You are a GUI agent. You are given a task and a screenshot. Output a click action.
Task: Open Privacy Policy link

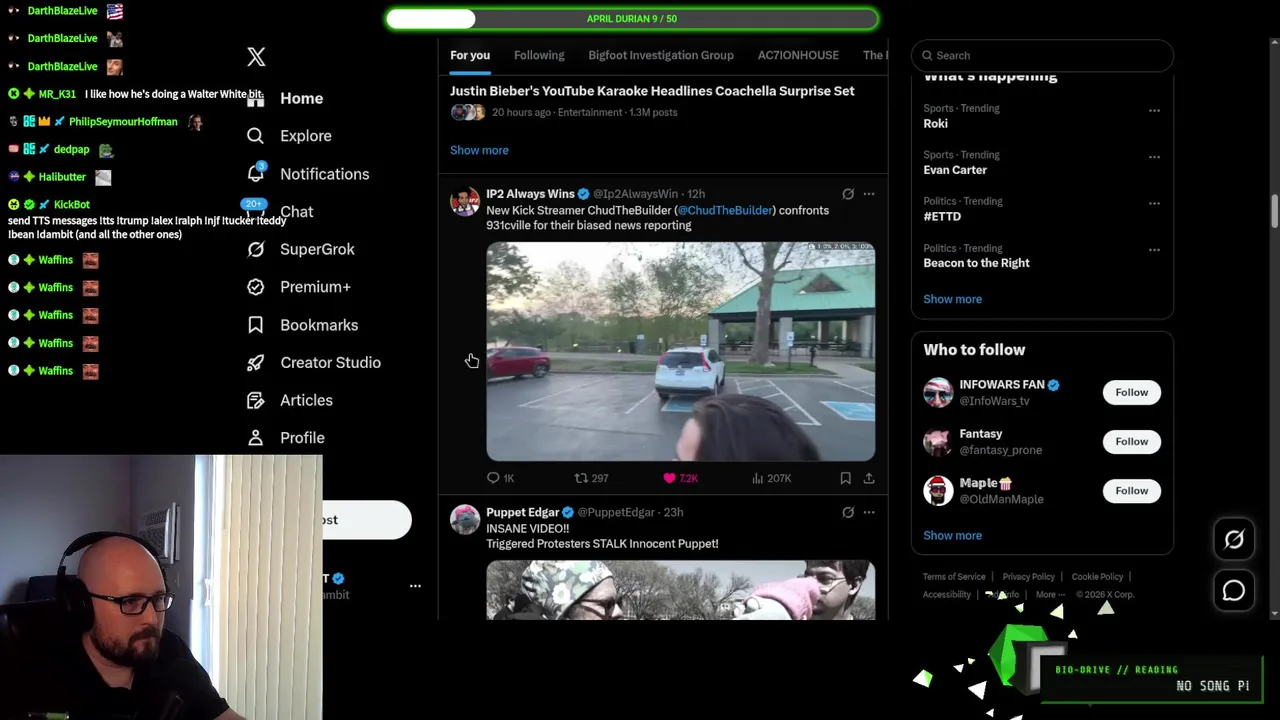click(x=1029, y=577)
